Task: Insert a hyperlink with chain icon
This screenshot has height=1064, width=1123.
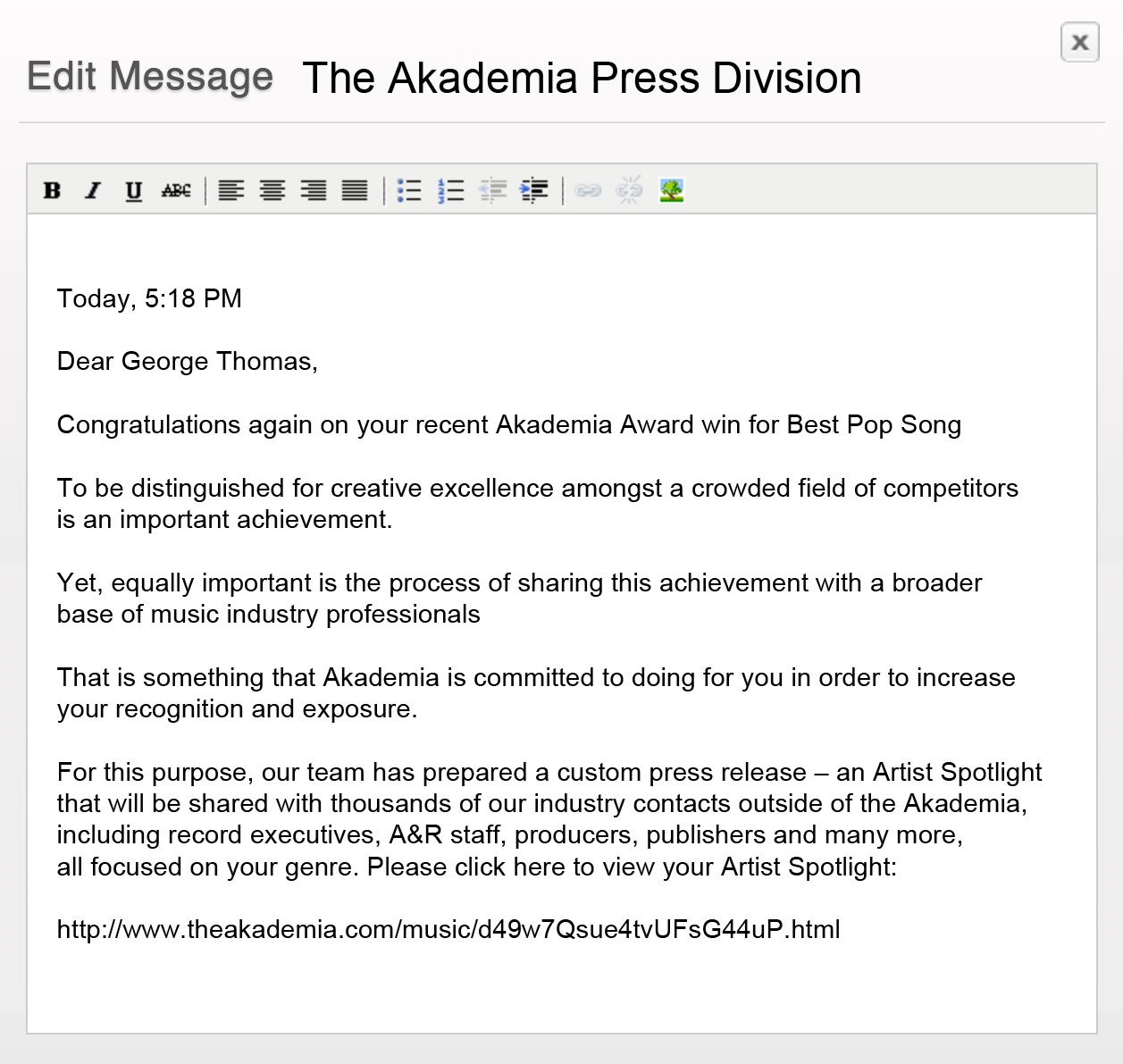Action: coord(588,190)
